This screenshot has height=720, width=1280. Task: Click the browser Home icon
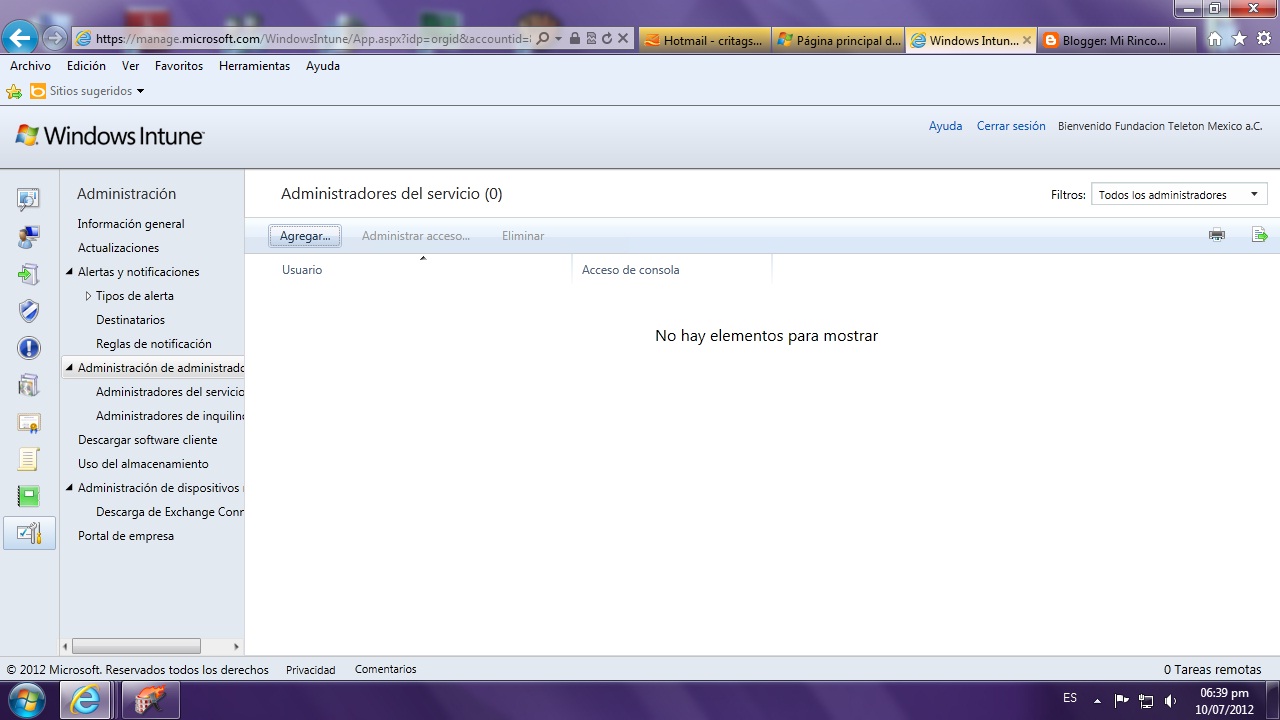[x=1215, y=39]
